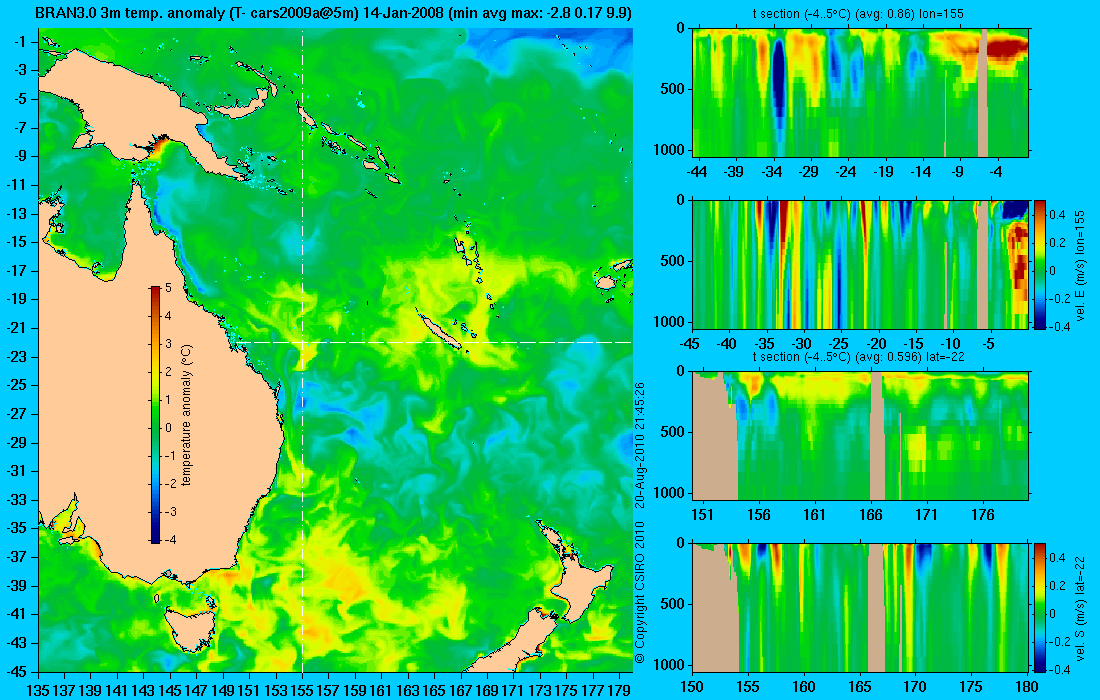The width and height of the screenshot is (1100, 700).
Task: Click the 0.4 value on vel. E colorbar
Action: 1057,214
